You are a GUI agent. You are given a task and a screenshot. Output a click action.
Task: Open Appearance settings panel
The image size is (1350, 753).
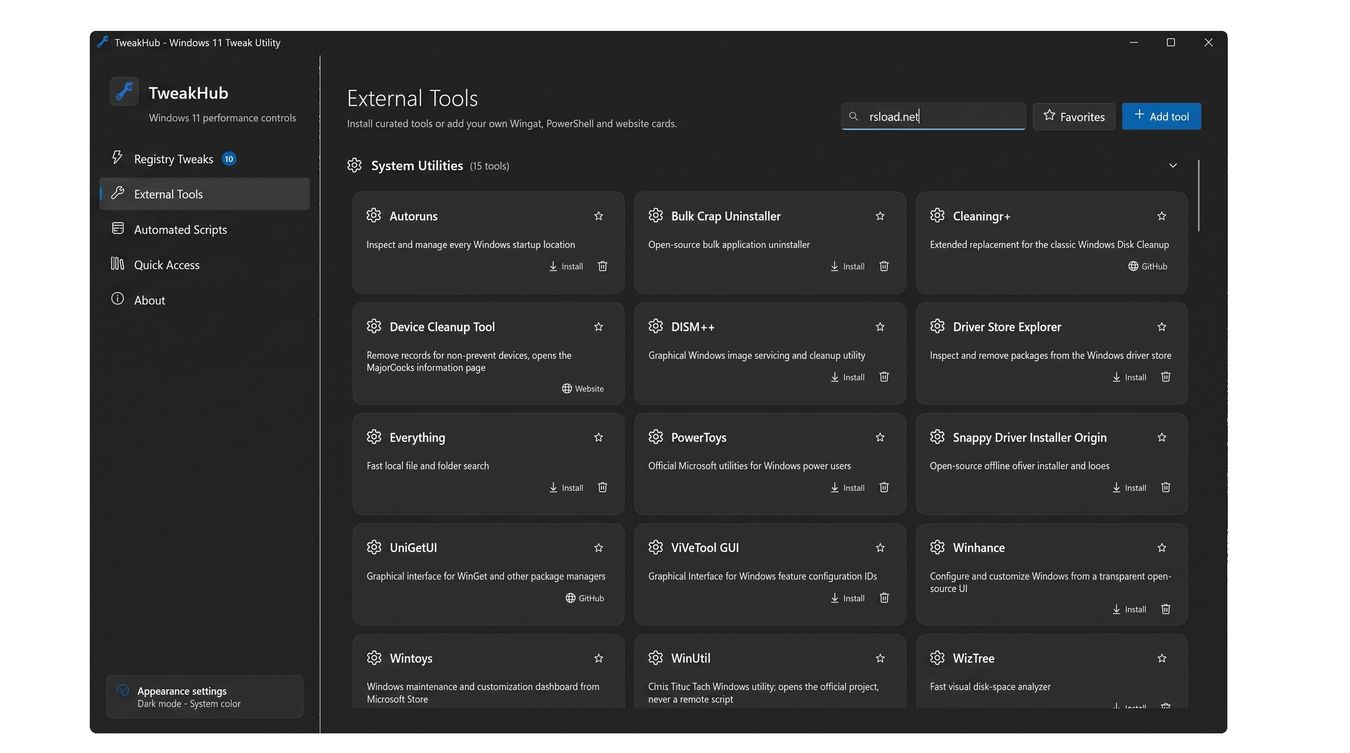[x=205, y=697]
